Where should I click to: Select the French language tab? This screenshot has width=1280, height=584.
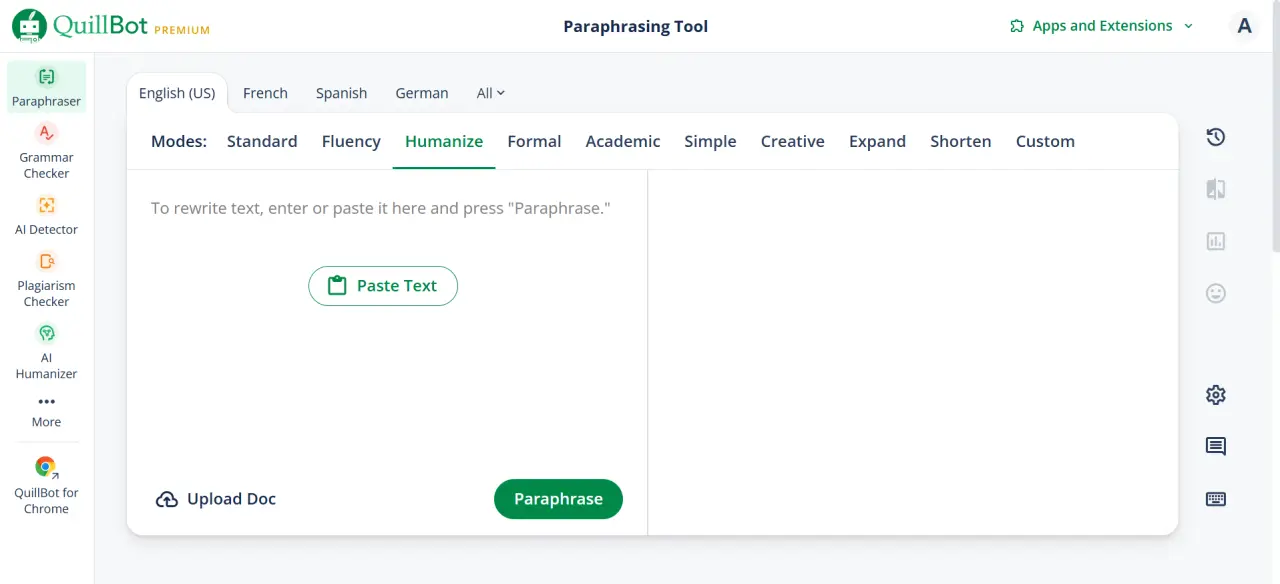(265, 93)
